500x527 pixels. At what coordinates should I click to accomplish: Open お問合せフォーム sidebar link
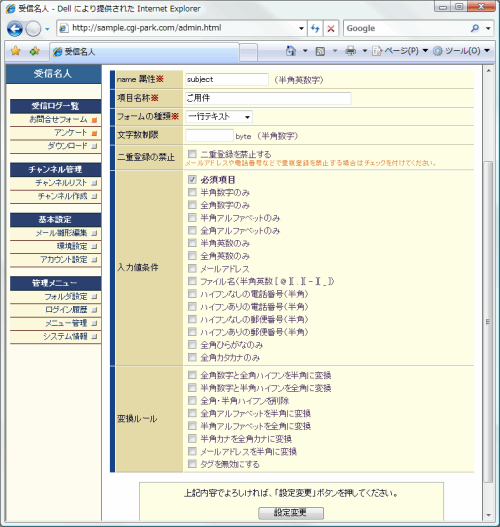point(58,119)
